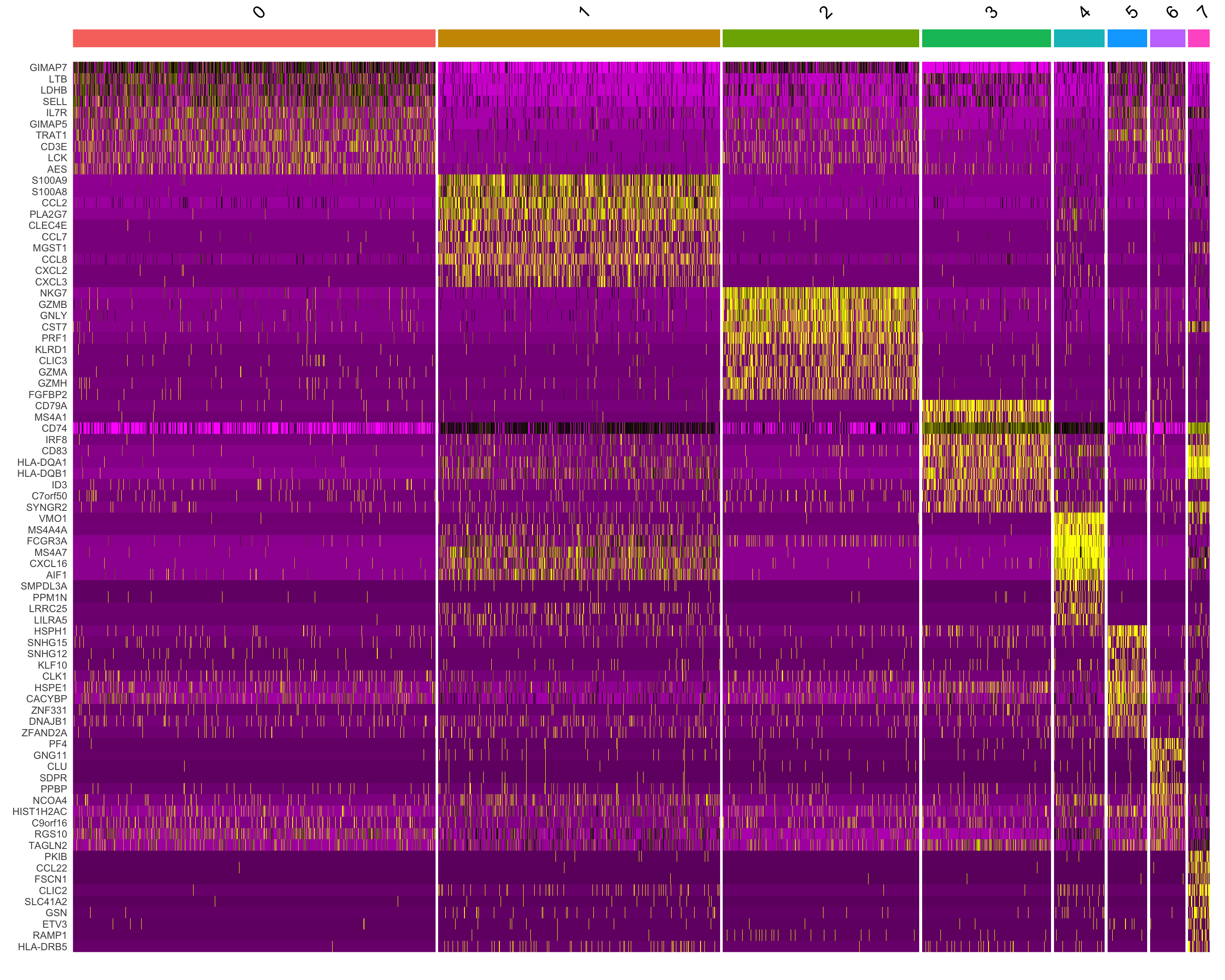This screenshot has width=1225, height=980.
Task: Click the cluster label 0
Action: click(259, 12)
